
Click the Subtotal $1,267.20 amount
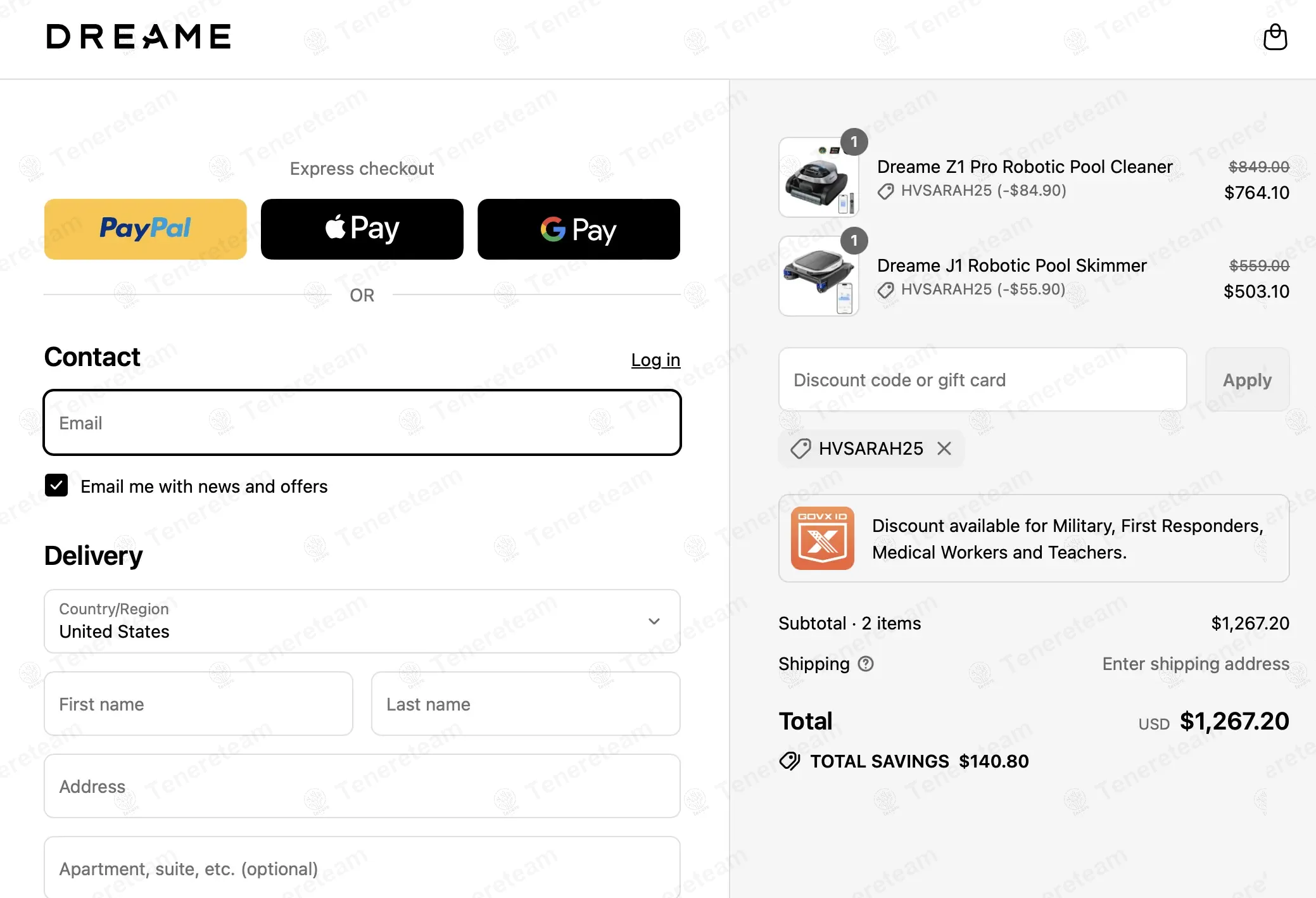click(x=1250, y=623)
